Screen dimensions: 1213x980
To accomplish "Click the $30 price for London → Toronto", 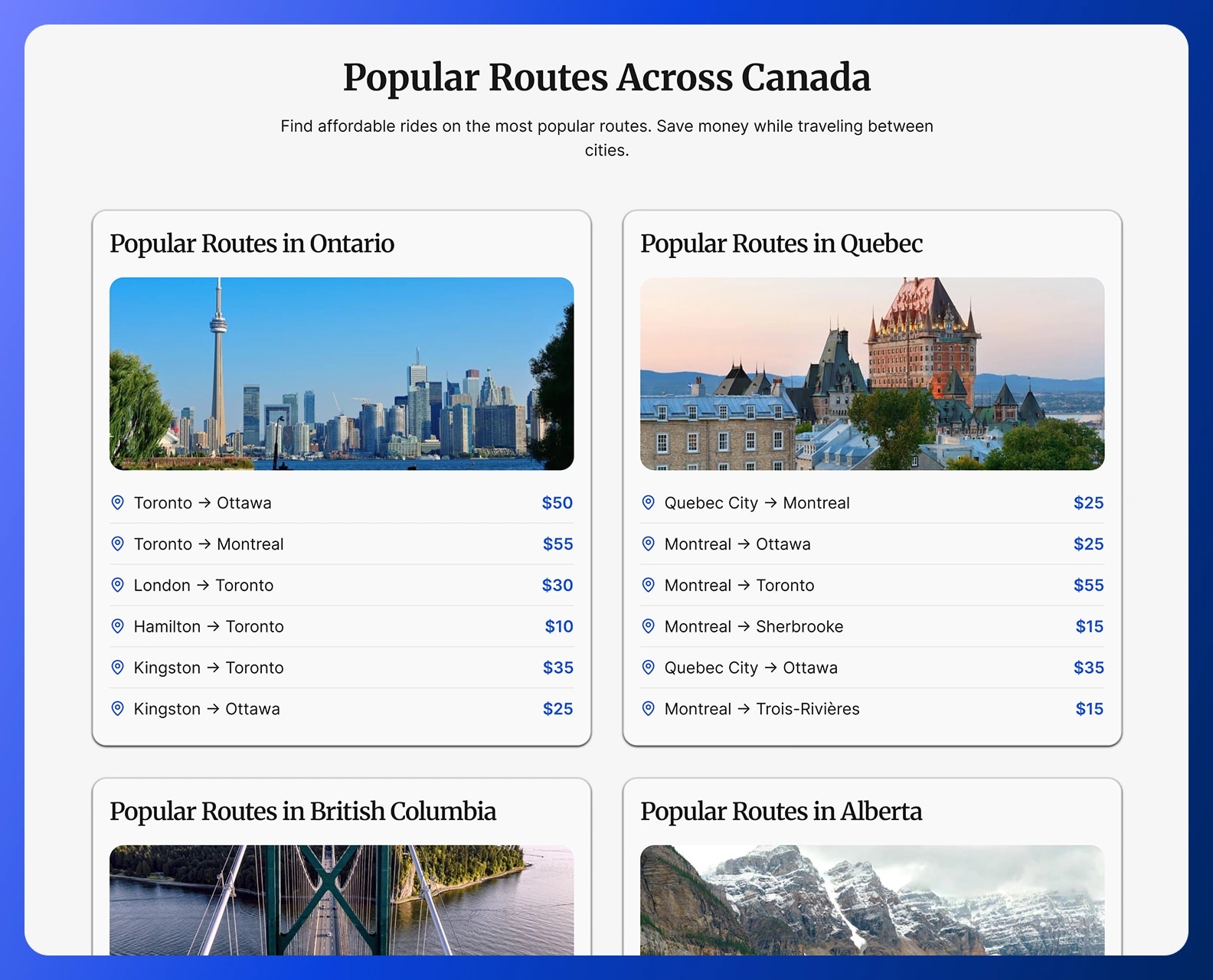I will 557,586.
